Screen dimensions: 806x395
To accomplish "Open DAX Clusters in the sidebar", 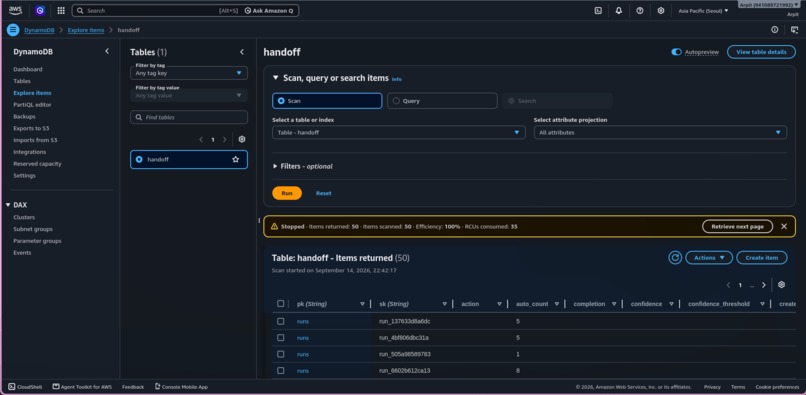I will (24, 217).
